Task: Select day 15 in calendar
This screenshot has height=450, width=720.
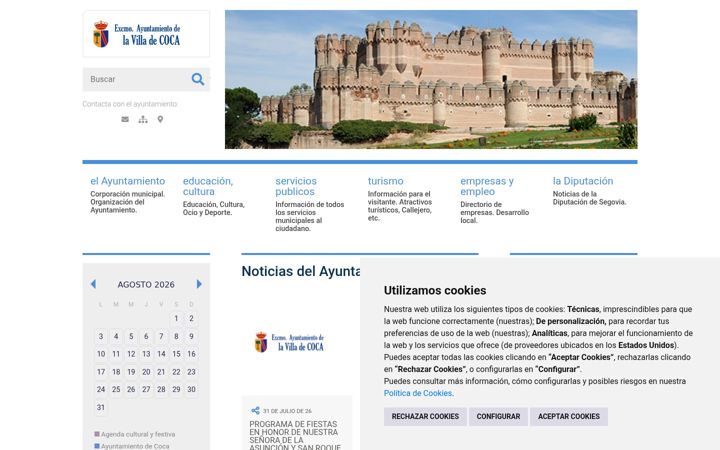Action: [176, 354]
